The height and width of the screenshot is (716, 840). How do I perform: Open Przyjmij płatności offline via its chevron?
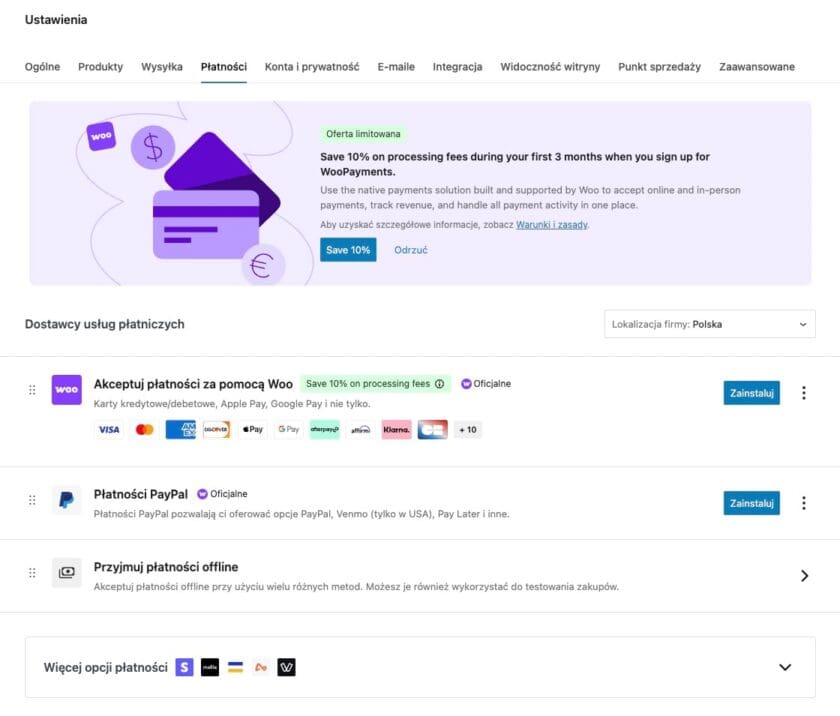pos(805,575)
